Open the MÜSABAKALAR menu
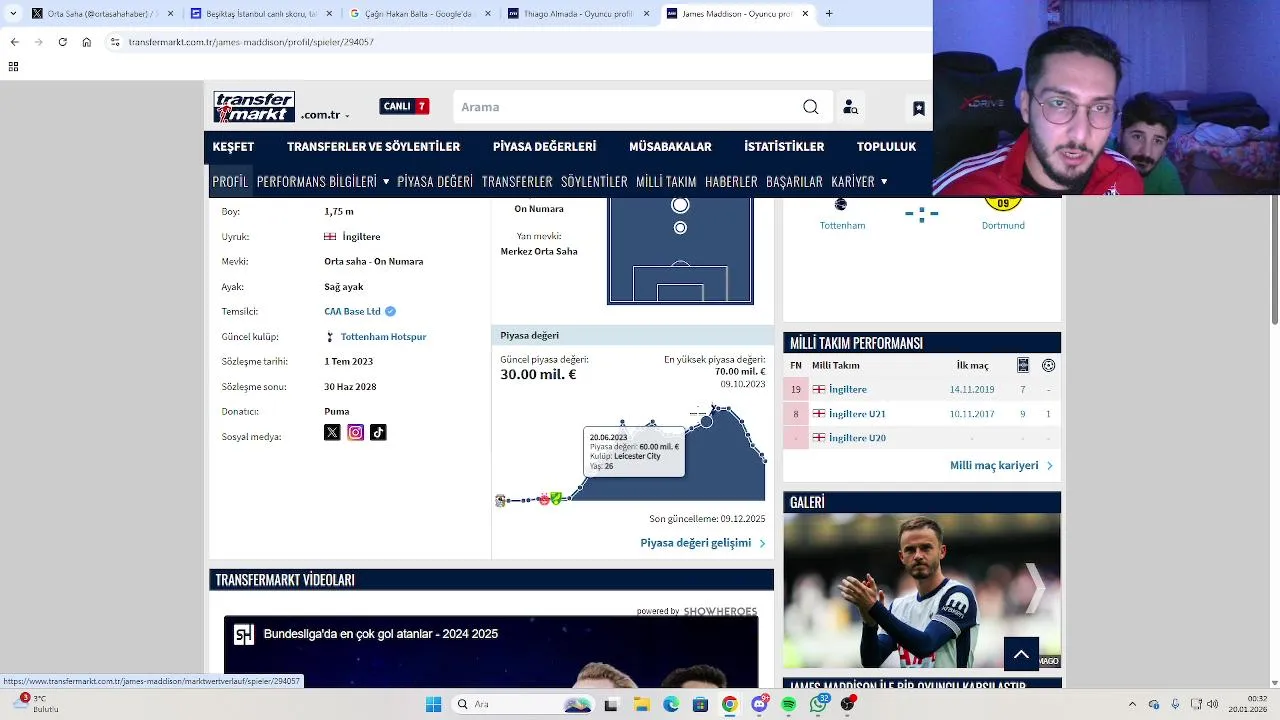 pyautogui.click(x=670, y=146)
